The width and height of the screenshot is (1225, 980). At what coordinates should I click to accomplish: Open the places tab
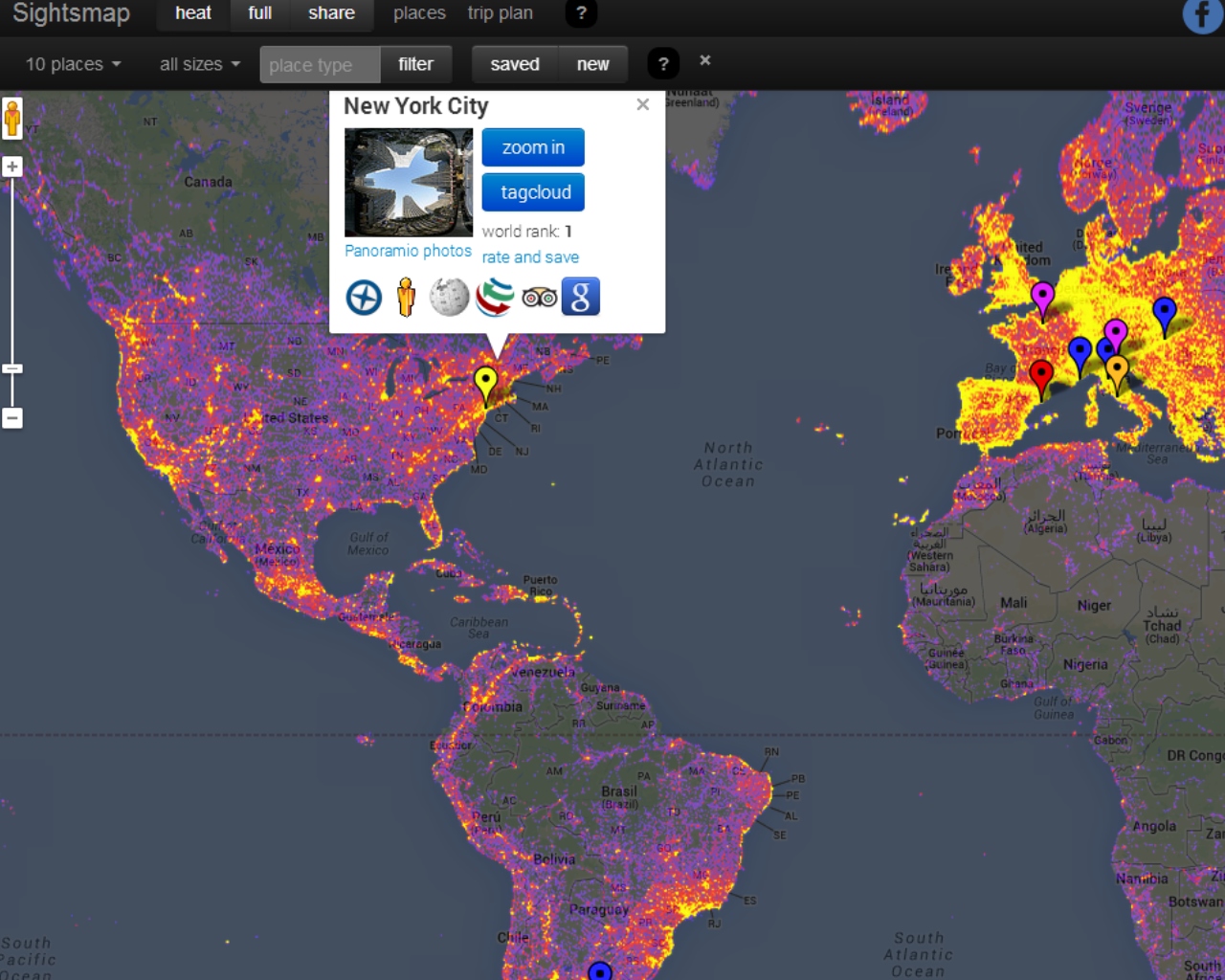pos(419,13)
